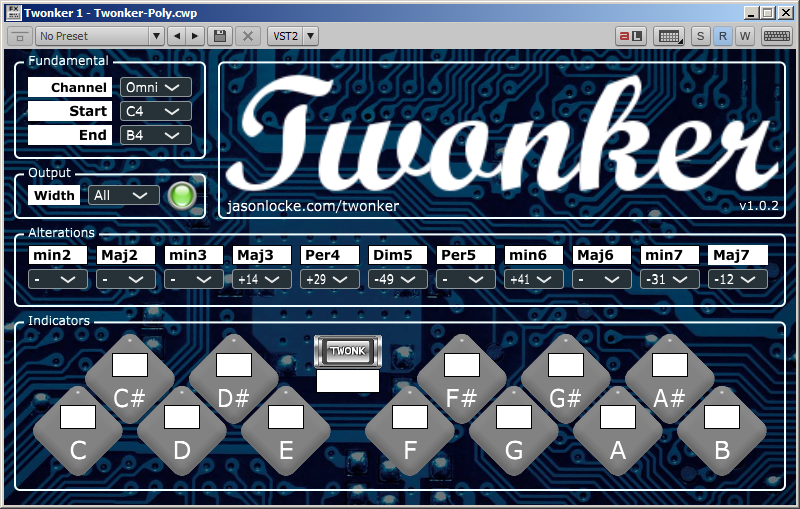Toggle the R automation read button
800x509 pixels.
tap(723, 36)
